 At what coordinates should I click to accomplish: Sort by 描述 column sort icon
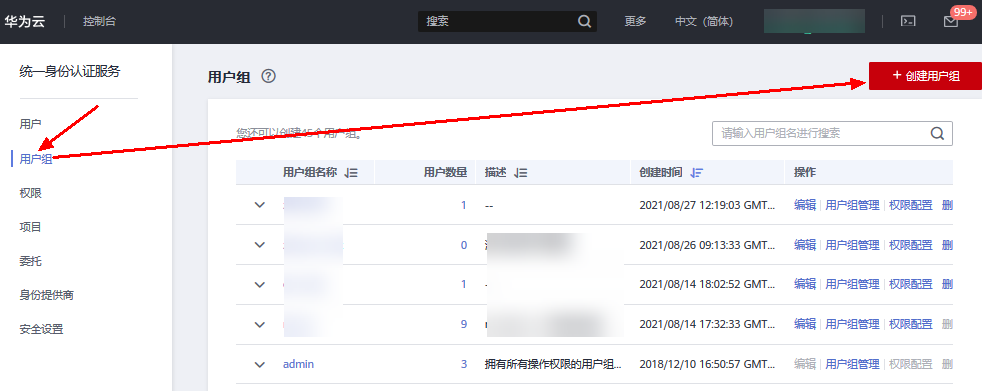point(520,173)
